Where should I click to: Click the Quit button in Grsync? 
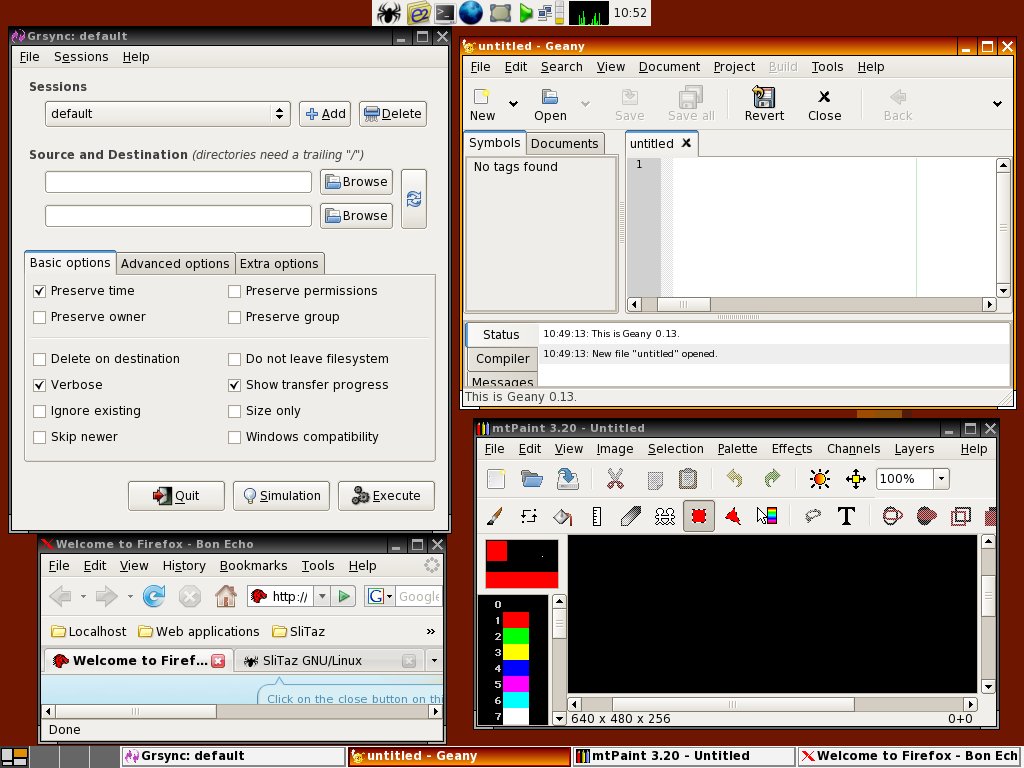(176, 496)
